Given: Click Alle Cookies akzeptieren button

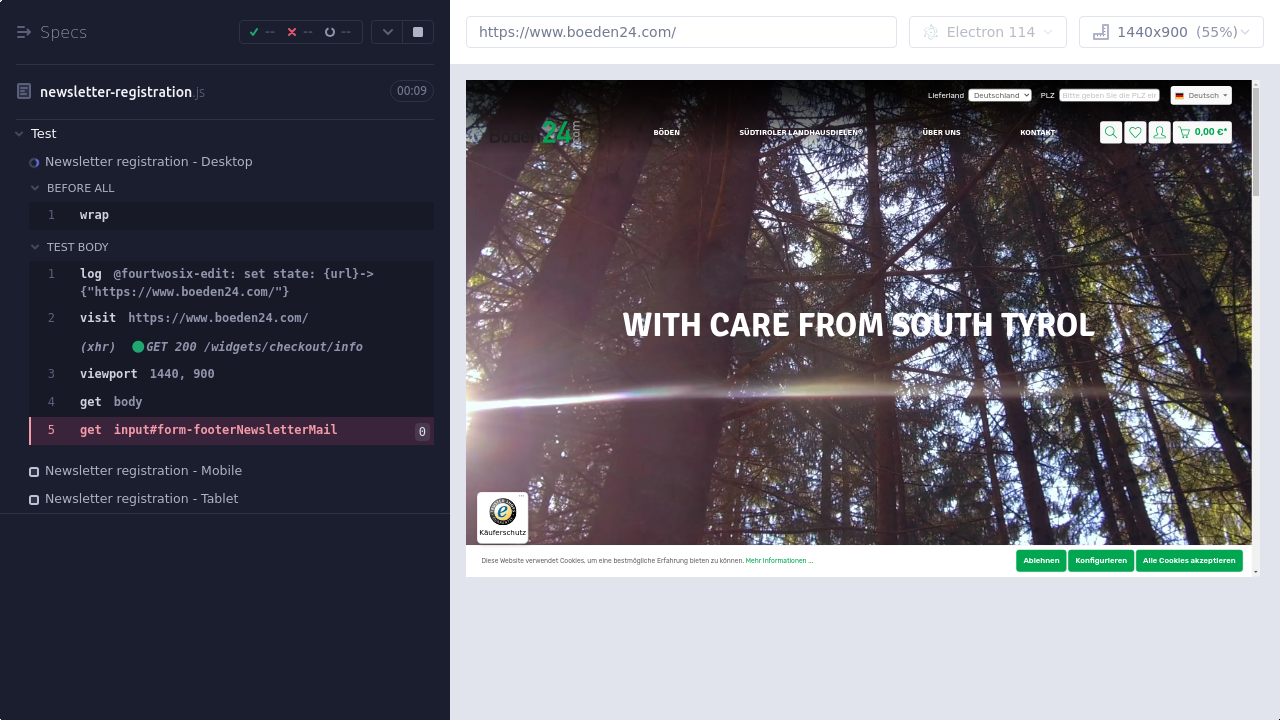Looking at the screenshot, I should (x=1189, y=561).
